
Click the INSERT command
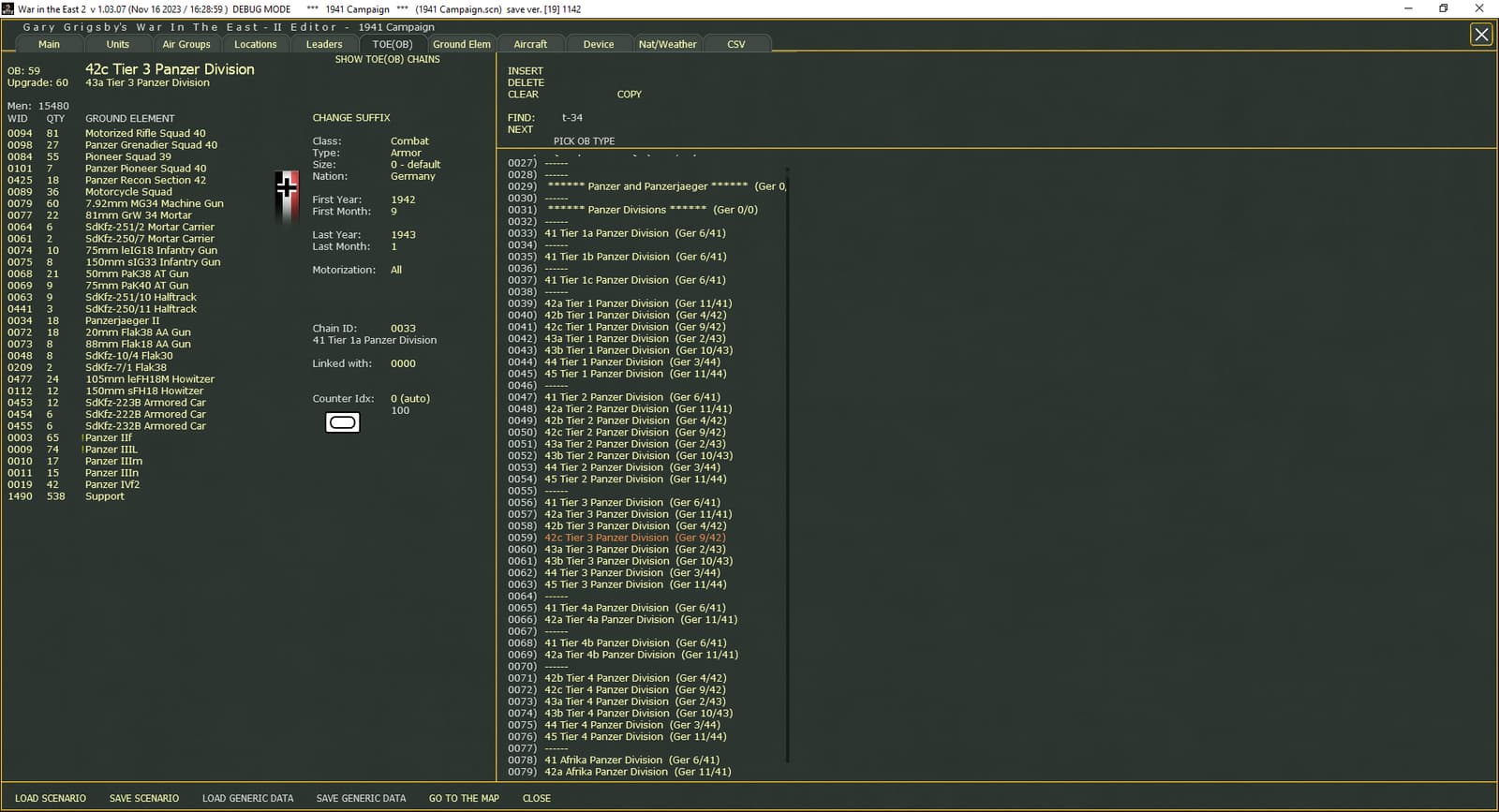[x=526, y=71]
